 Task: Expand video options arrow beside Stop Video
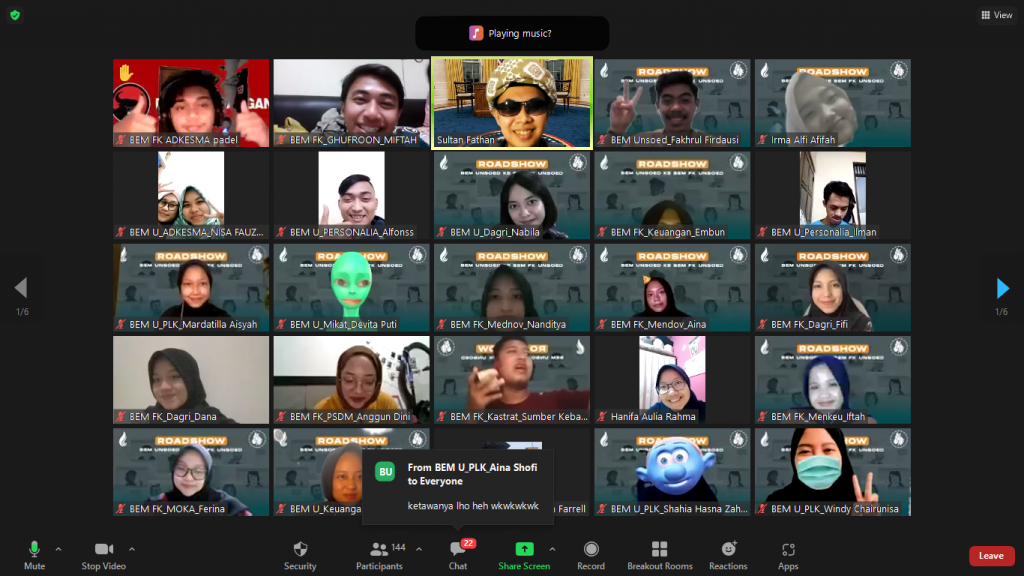point(132,548)
